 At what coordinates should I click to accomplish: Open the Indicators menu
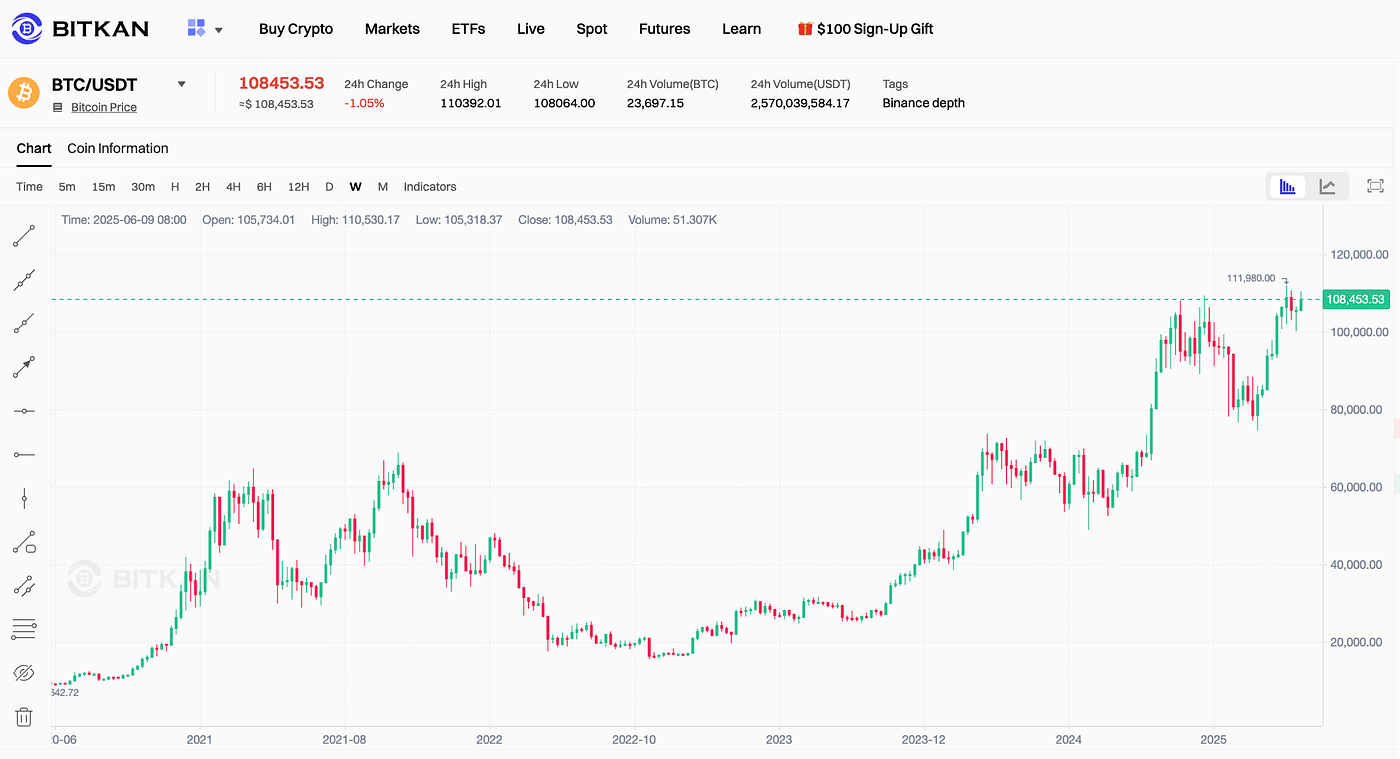pyautogui.click(x=430, y=187)
